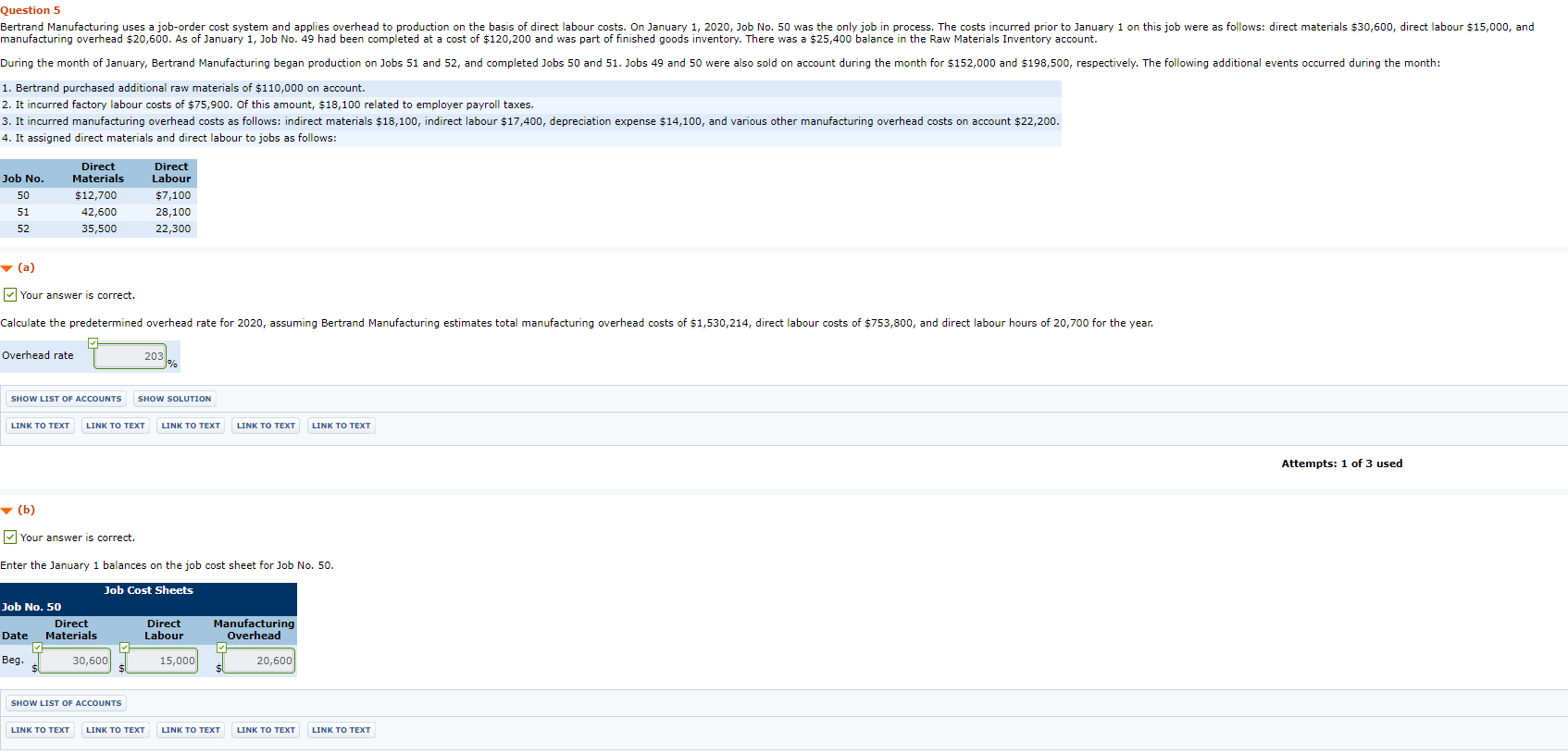This screenshot has height=754, width=1568.
Task: Click the green check icon above Manufacturing Overhead field
Action: point(221,648)
